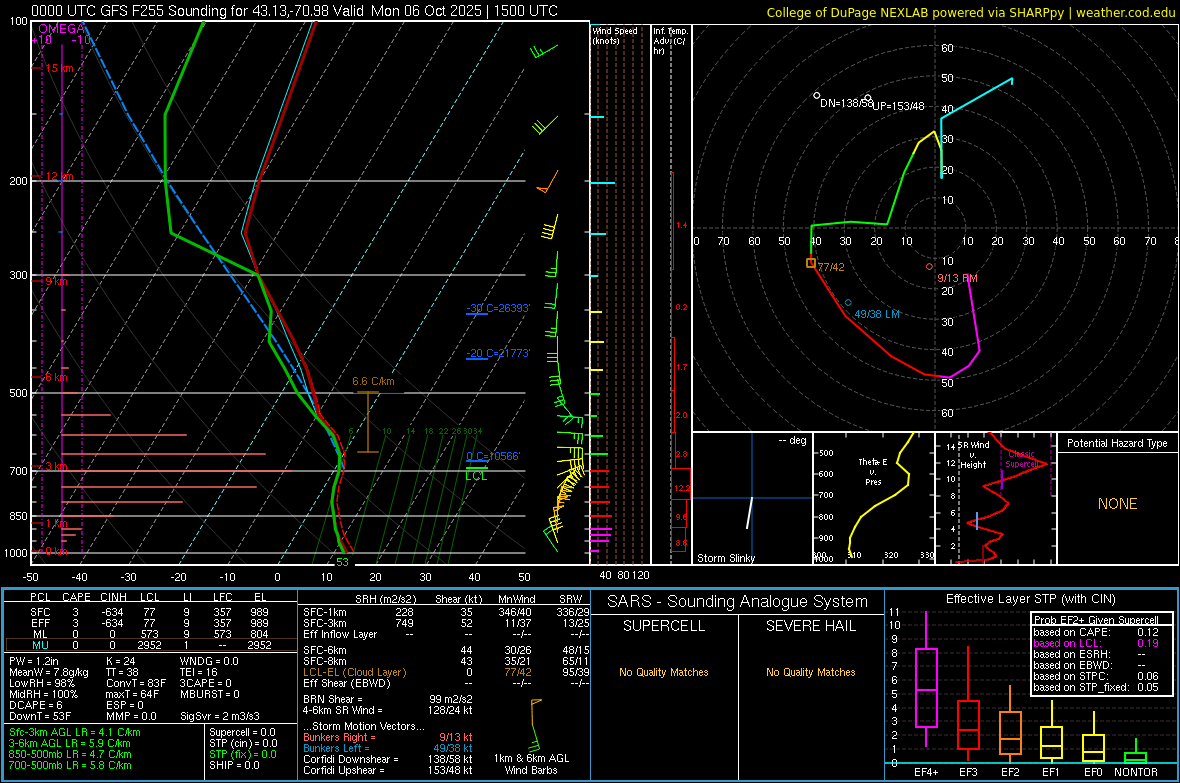
Task: Click the '-20 C=21773'' level label
Action: tap(498, 353)
